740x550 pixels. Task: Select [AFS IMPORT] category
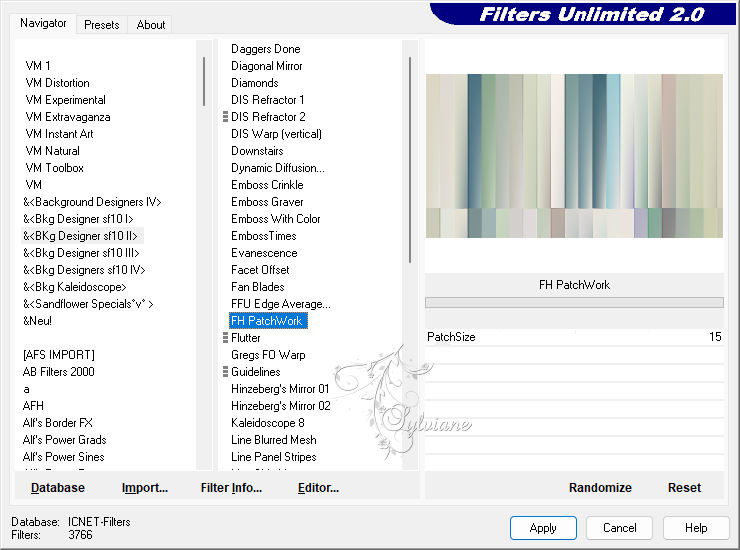pos(59,355)
